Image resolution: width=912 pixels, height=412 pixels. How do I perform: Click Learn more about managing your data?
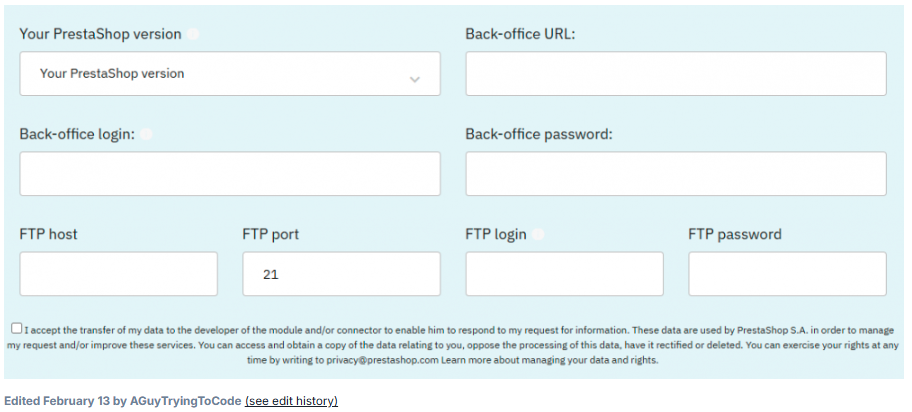549,360
